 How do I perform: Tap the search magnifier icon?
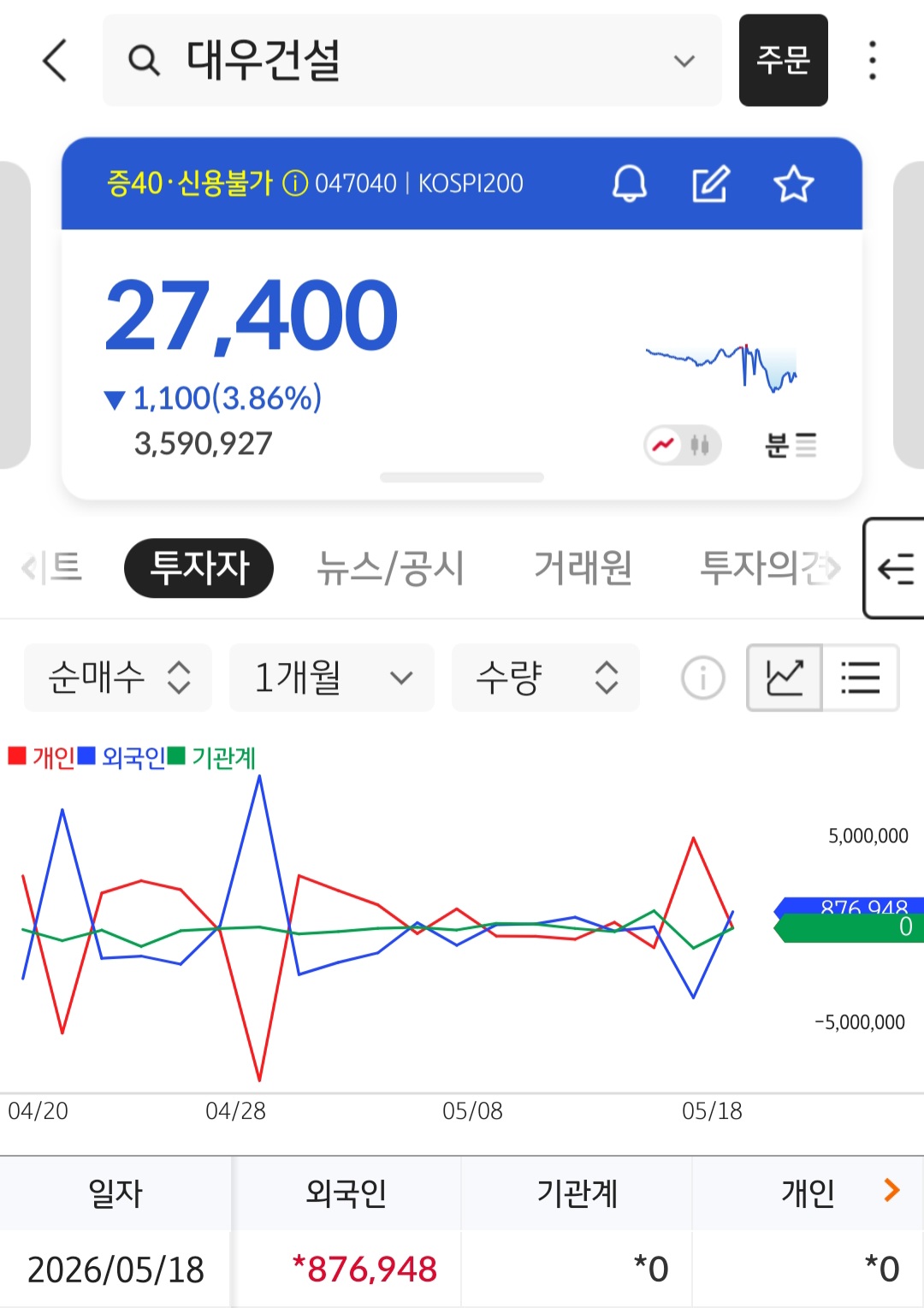coord(144,61)
